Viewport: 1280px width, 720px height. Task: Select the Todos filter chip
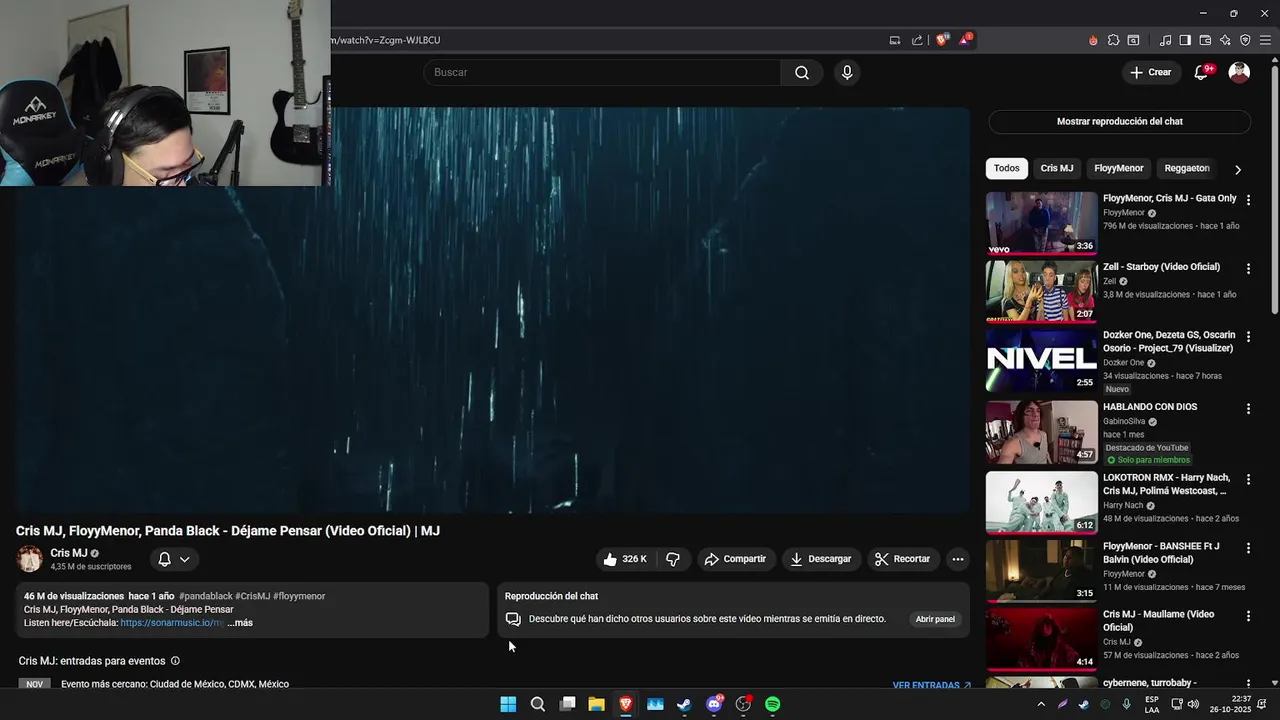click(x=1007, y=168)
